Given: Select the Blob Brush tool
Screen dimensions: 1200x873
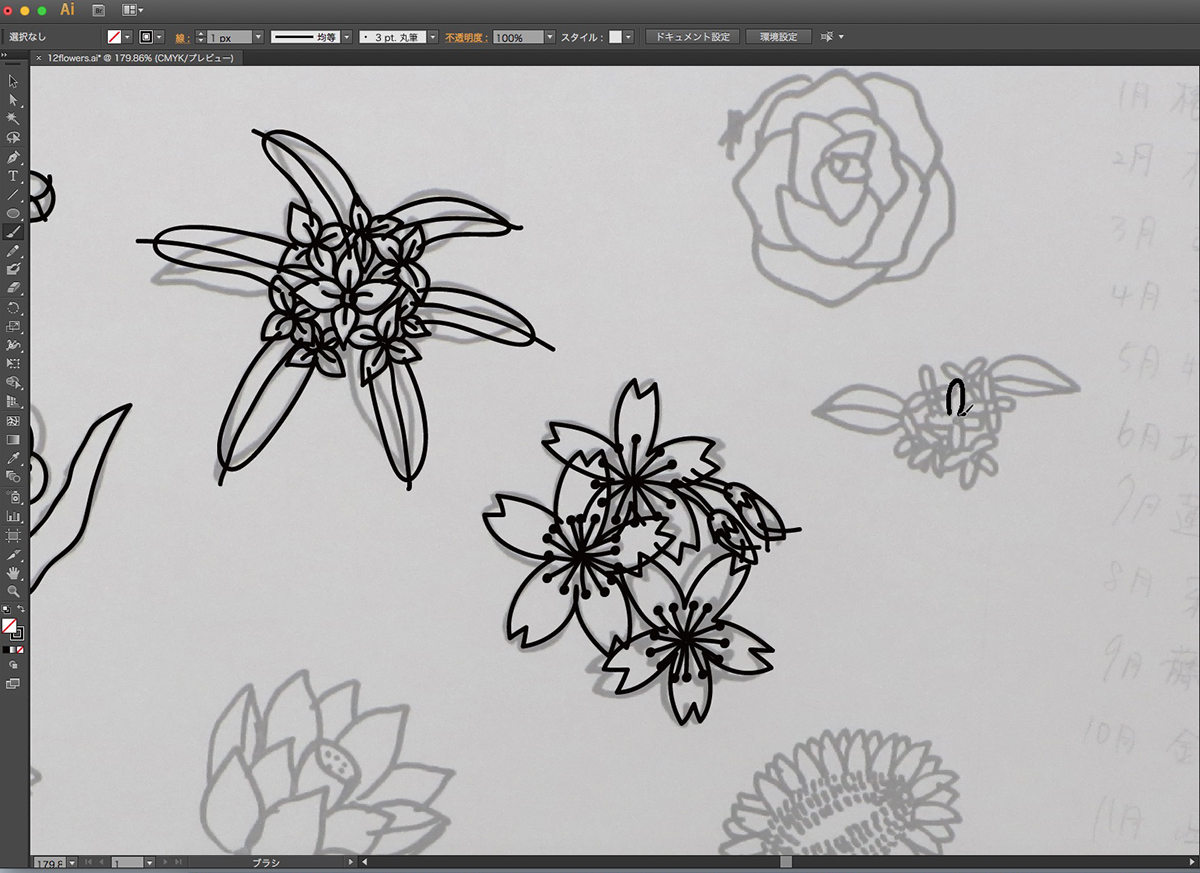Looking at the screenshot, I should click(13, 269).
